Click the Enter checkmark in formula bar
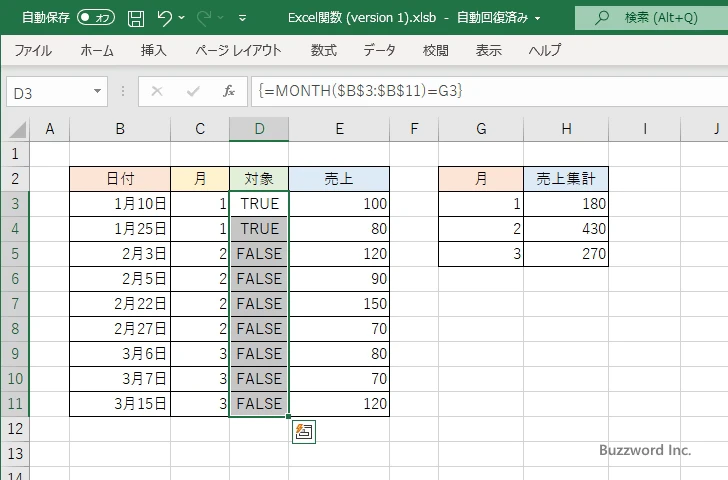Viewport: 728px width, 480px height. (193, 91)
